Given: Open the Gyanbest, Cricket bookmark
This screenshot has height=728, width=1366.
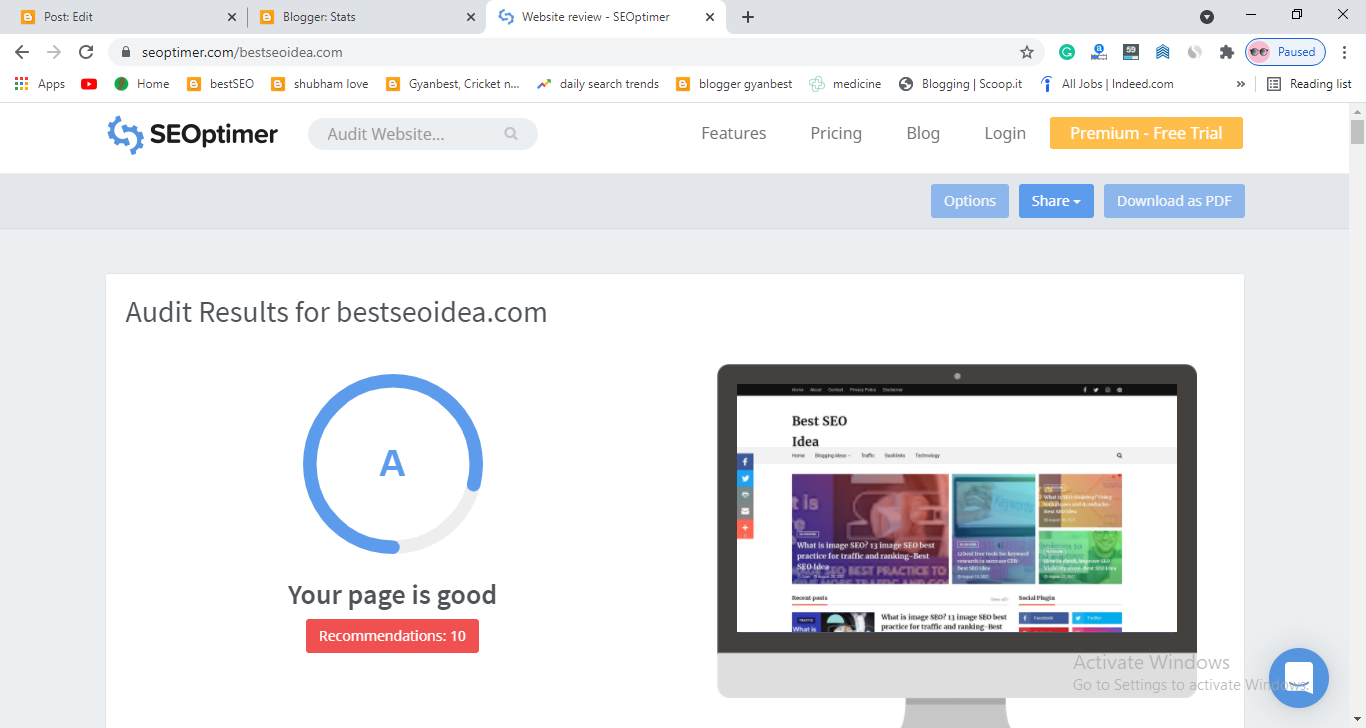Looking at the screenshot, I should pyautogui.click(x=453, y=84).
